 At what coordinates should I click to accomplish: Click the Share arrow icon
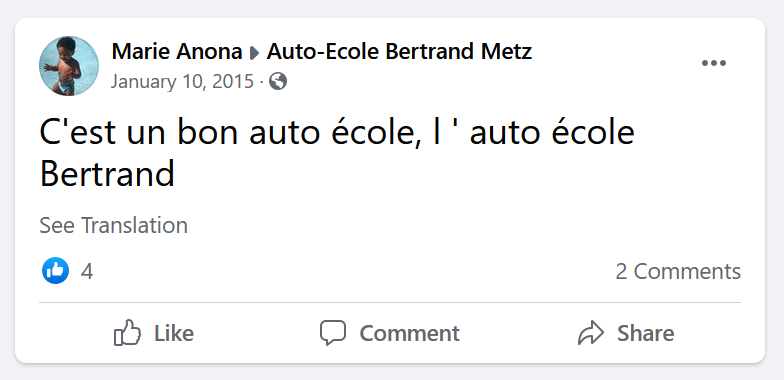[x=591, y=333]
